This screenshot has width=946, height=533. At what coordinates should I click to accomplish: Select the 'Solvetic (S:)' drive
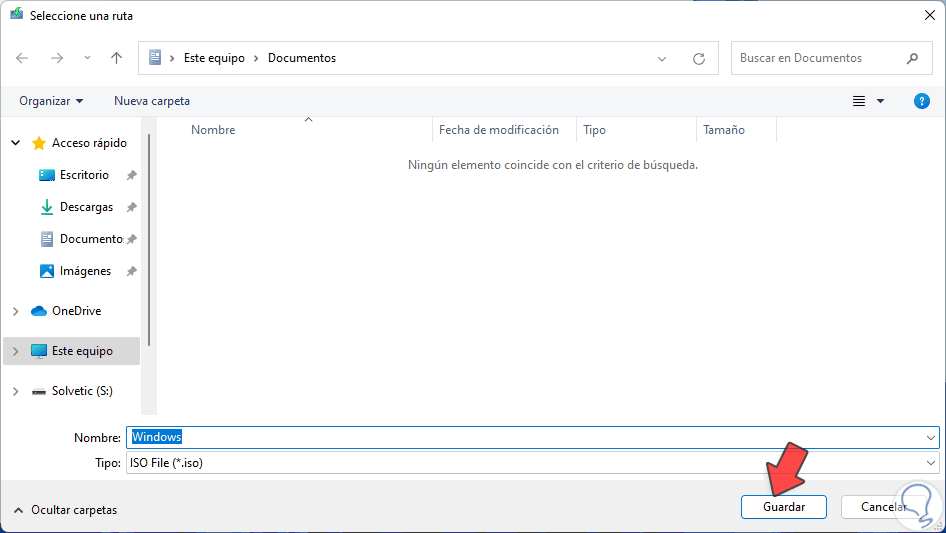click(x=82, y=391)
